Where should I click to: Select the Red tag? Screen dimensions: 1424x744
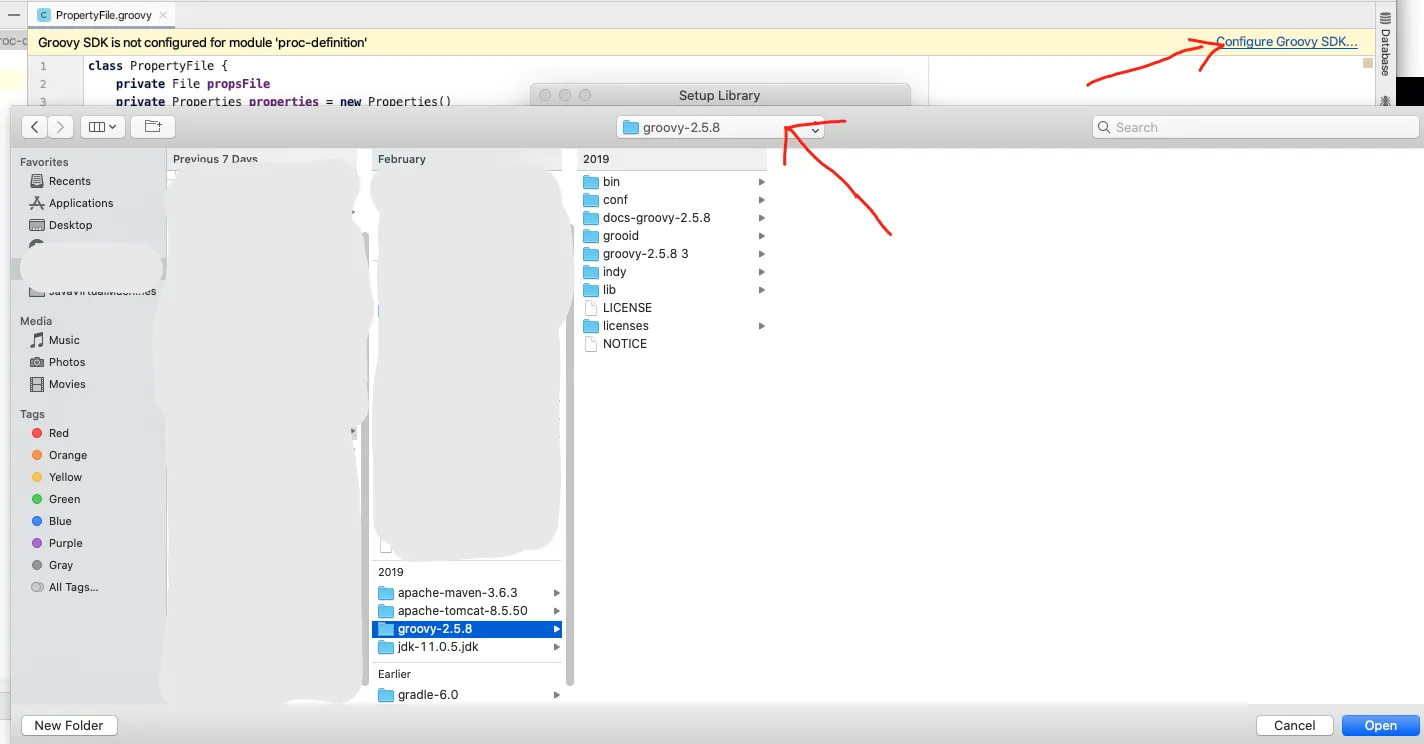(x=59, y=433)
